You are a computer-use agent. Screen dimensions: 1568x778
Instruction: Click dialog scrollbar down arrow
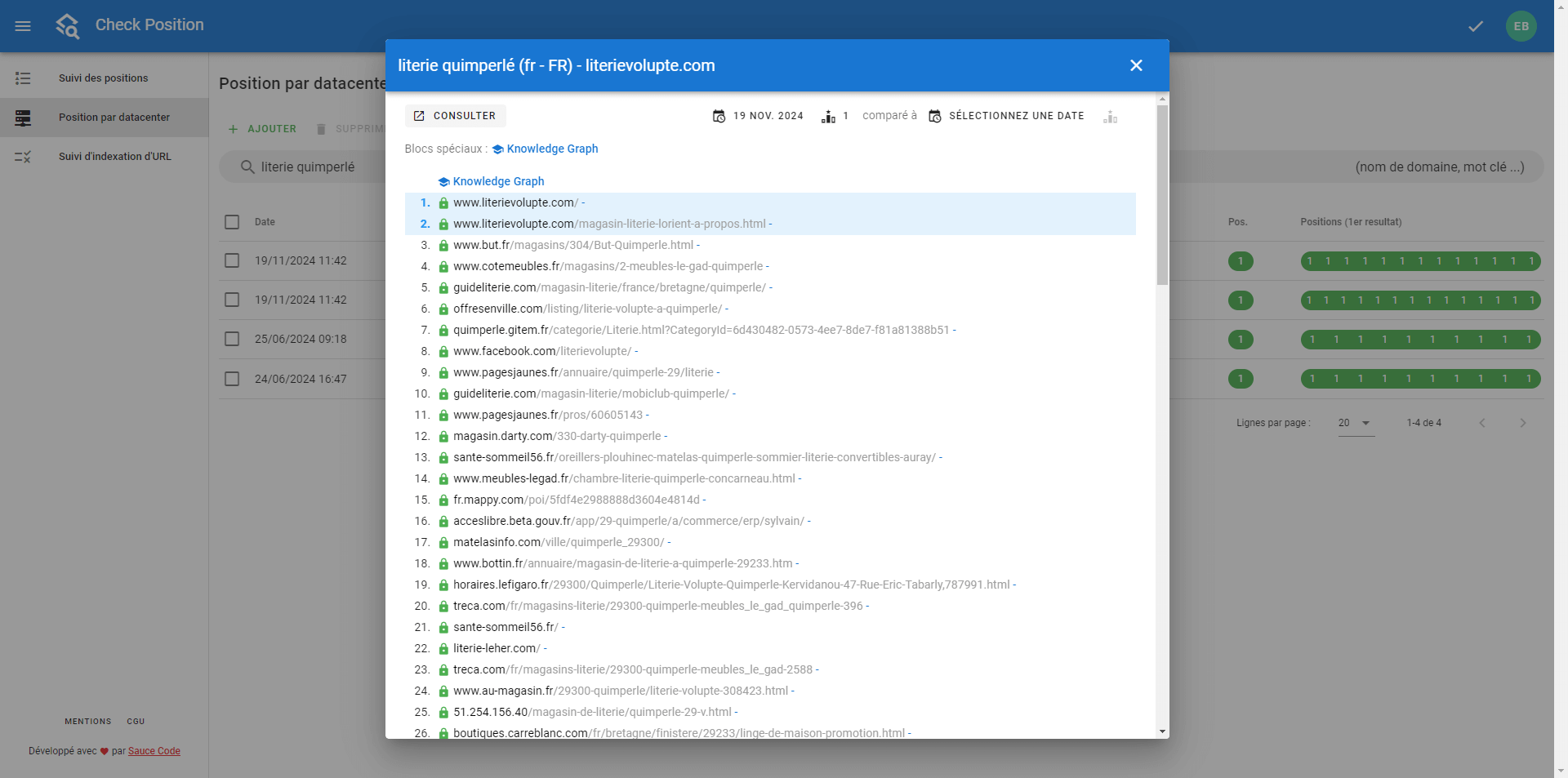click(x=1162, y=731)
